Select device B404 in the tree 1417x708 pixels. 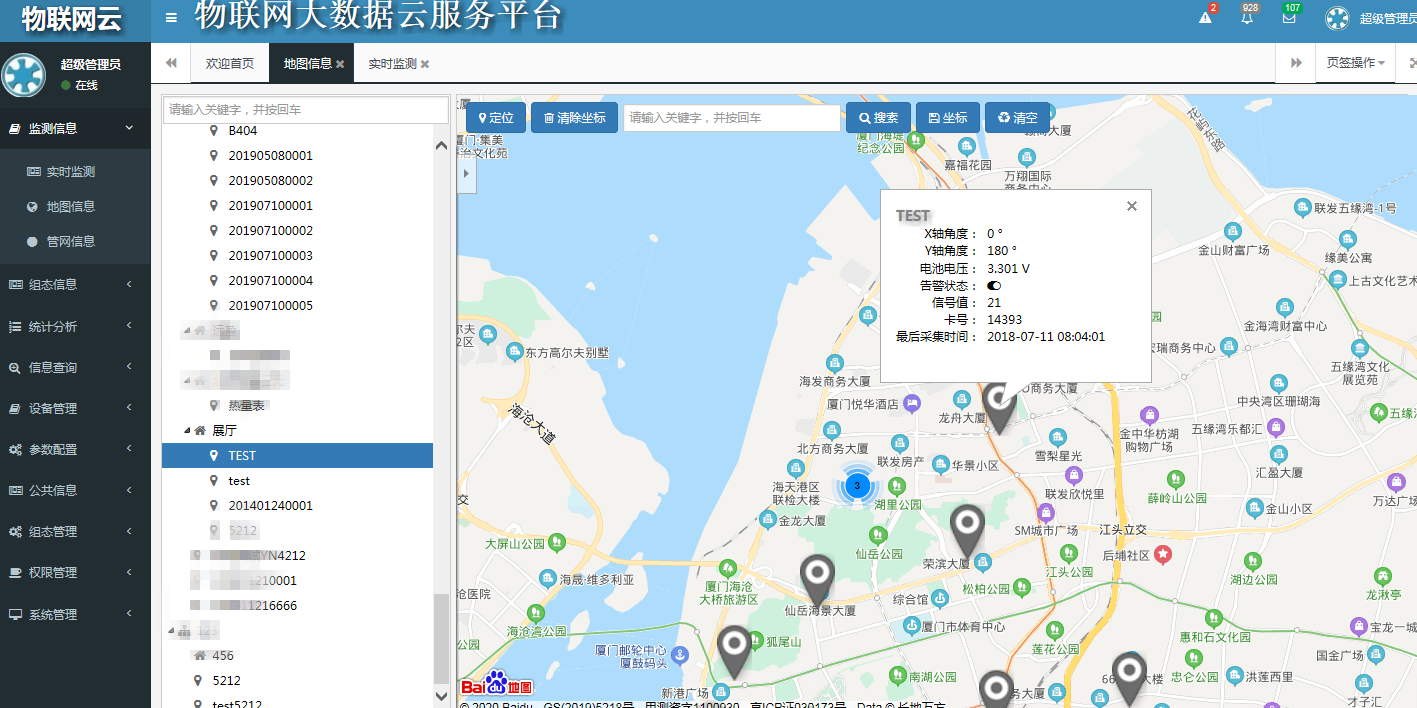pyautogui.click(x=242, y=131)
